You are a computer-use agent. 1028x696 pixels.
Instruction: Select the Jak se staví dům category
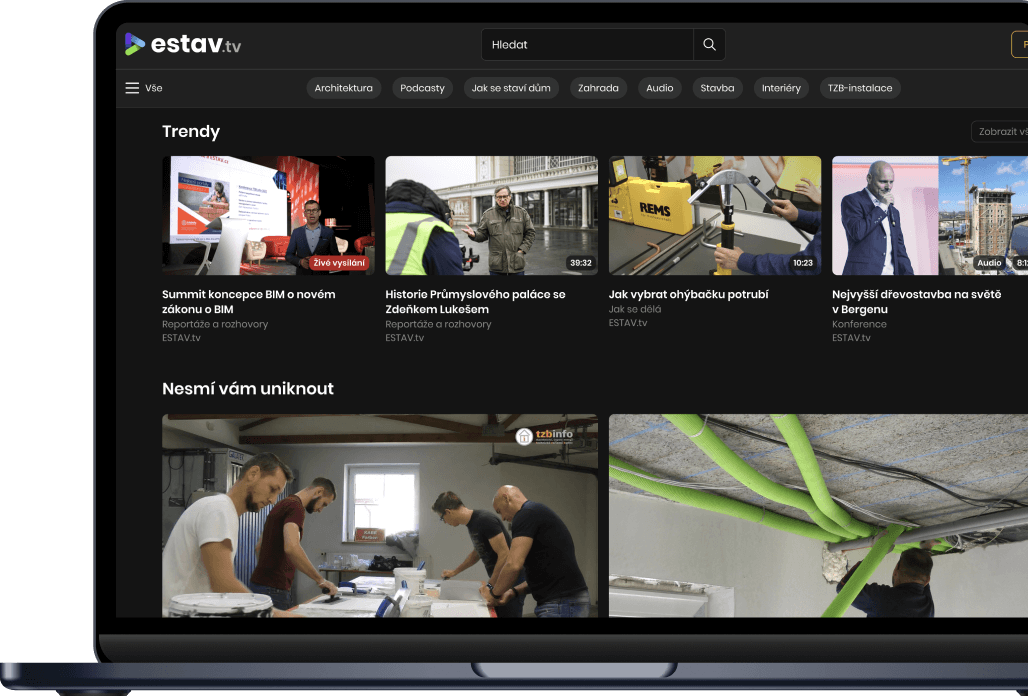pyautogui.click(x=511, y=88)
